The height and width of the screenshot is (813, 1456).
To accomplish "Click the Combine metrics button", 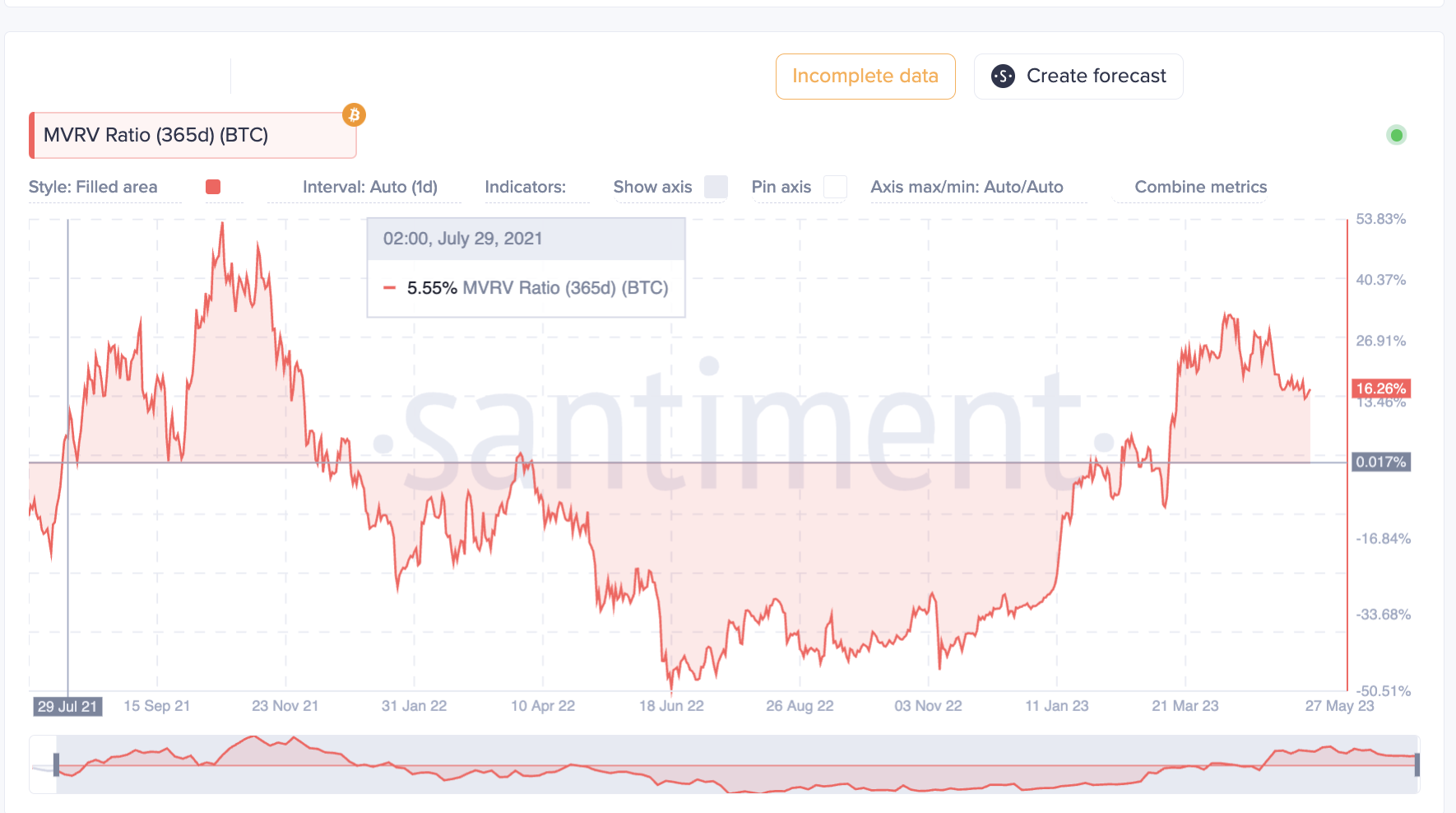I will pos(1201,188).
